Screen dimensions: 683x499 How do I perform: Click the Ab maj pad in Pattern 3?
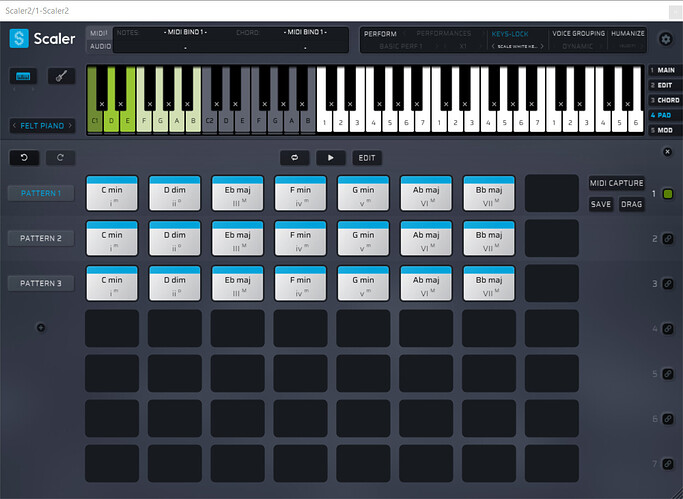coord(426,283)
